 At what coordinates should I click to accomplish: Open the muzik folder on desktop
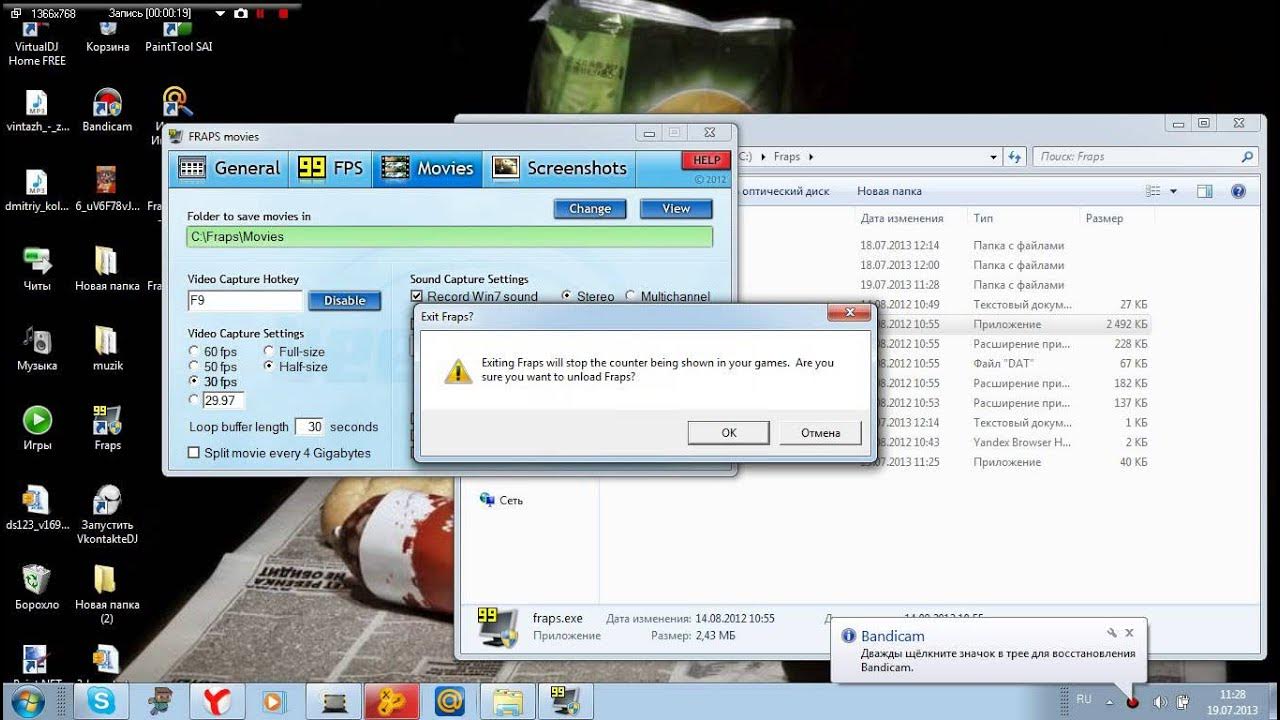107,349
